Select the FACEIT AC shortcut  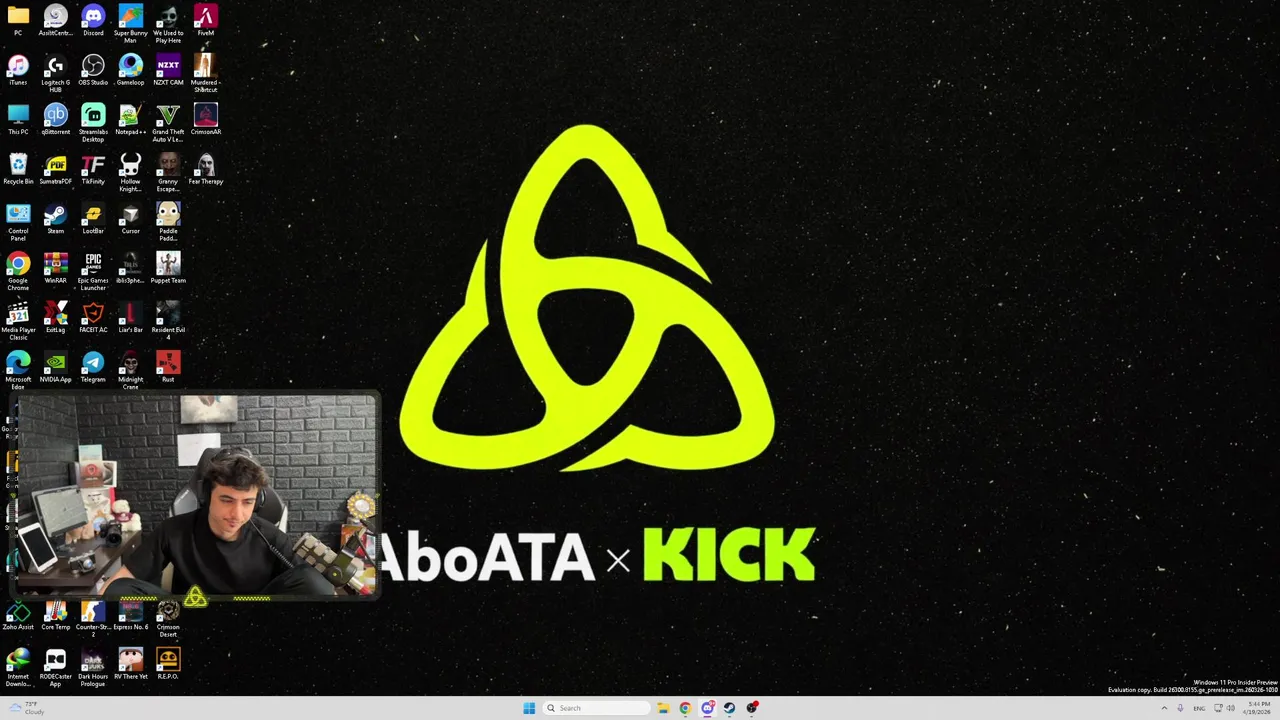pos(93,318)
